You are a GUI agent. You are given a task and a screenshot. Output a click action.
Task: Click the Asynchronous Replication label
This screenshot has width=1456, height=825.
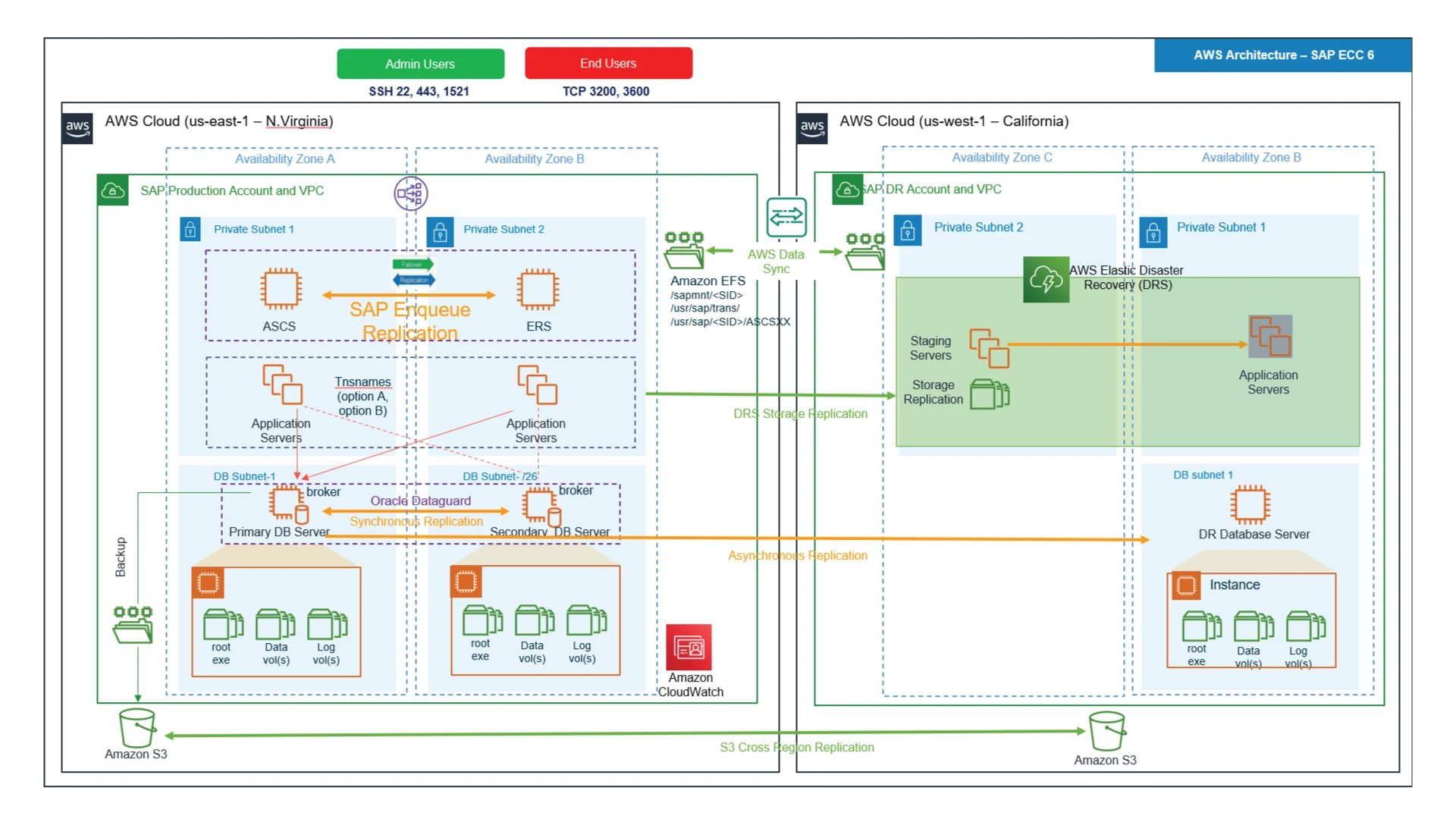coord(798,556)
